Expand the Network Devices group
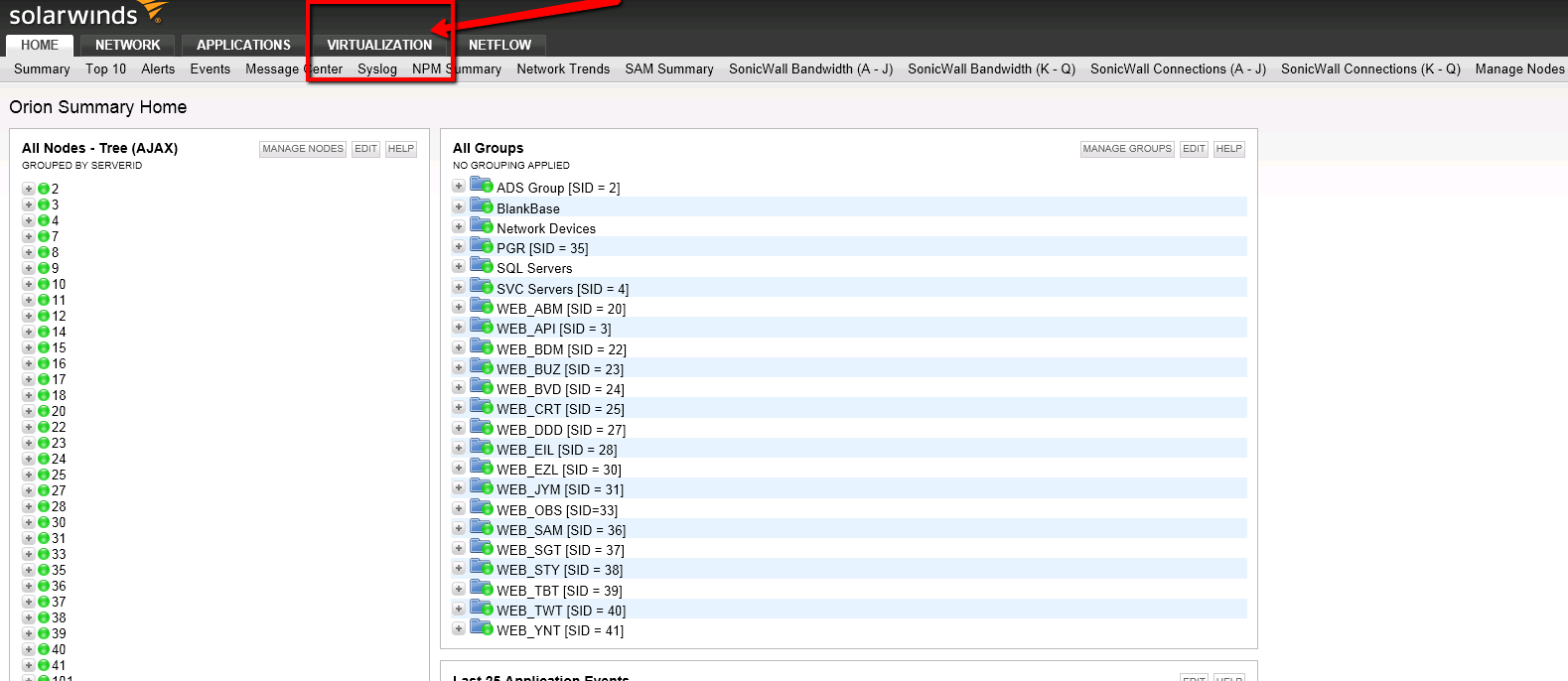This screenshot has height=681, width=1568. pyautogui.click(x=459, y=226)
